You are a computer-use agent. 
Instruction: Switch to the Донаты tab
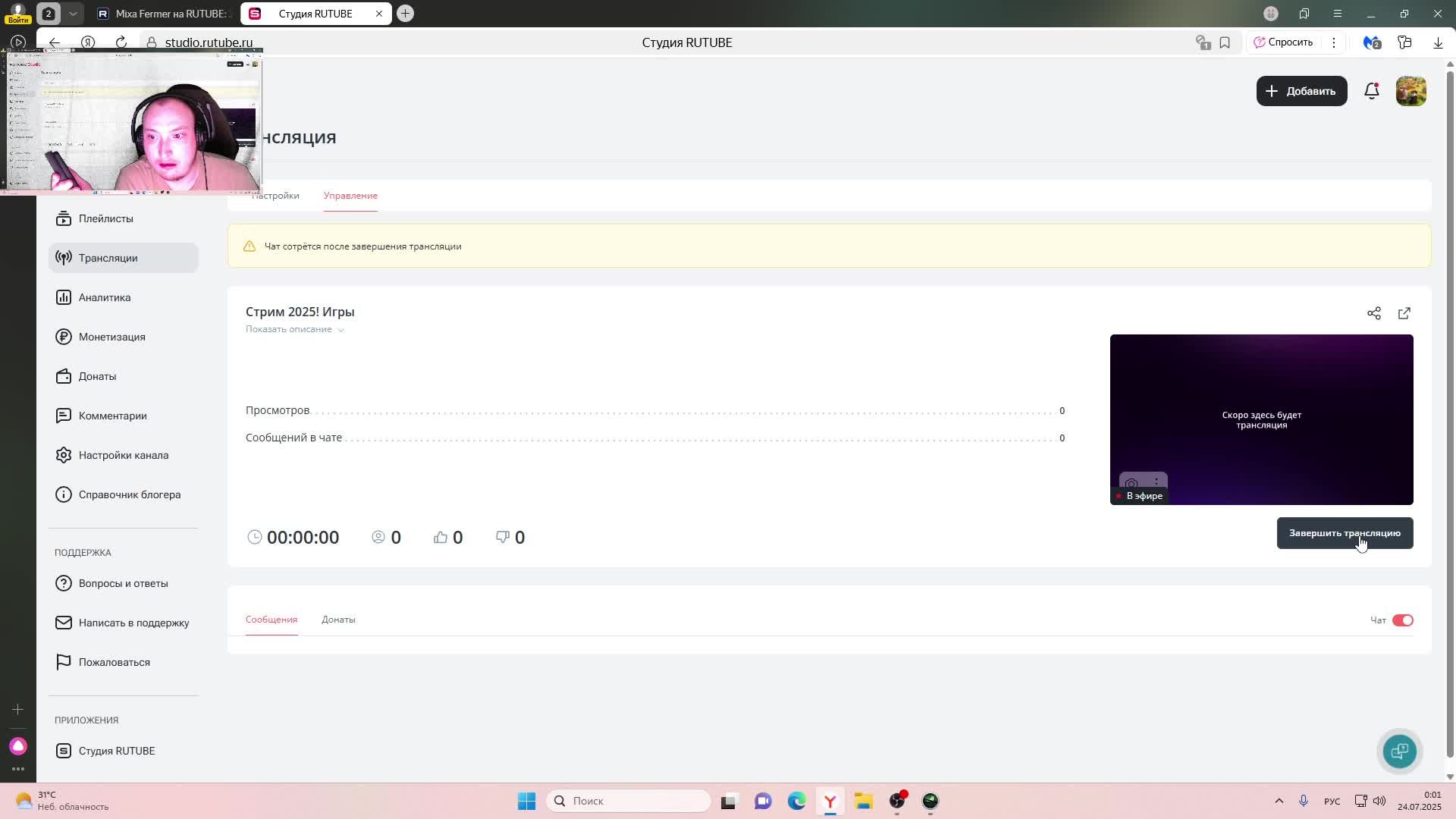[338, 620]
